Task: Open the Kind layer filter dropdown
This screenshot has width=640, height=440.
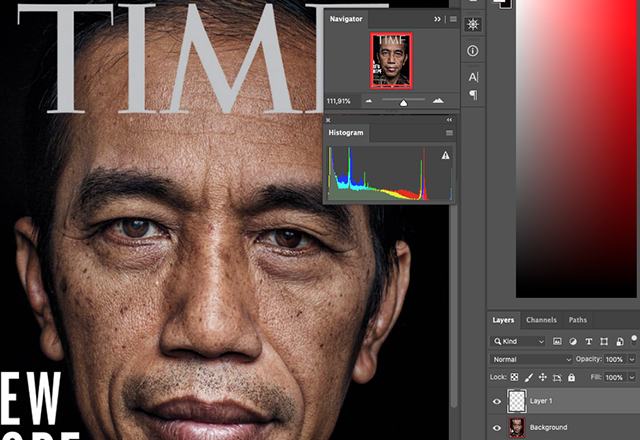Action: 518,341
